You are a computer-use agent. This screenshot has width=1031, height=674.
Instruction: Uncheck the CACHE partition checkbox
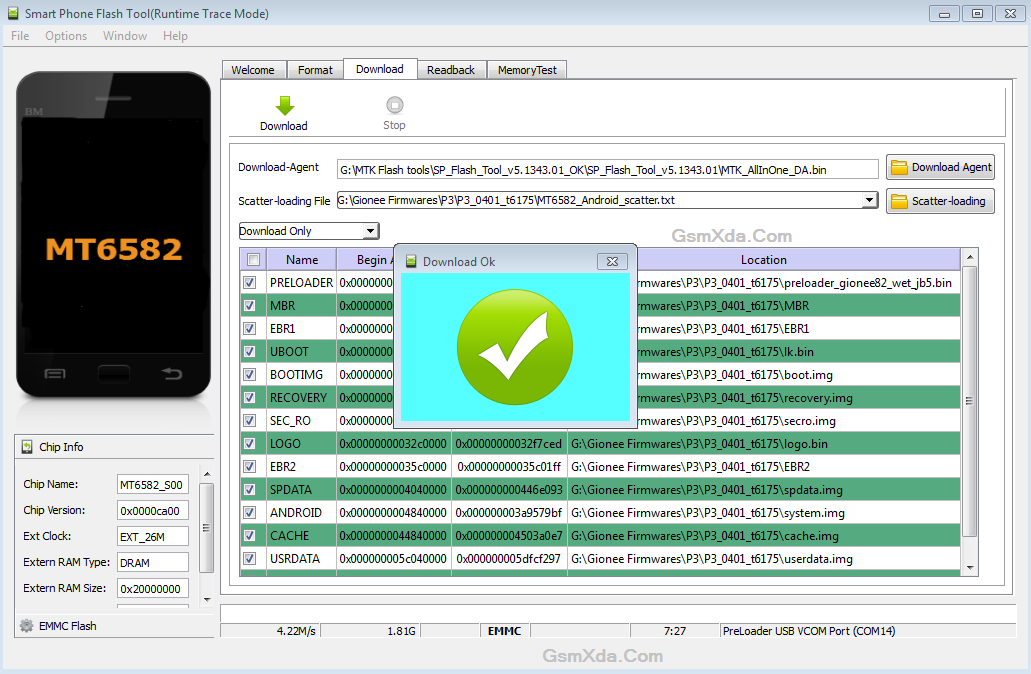(250, 536)
